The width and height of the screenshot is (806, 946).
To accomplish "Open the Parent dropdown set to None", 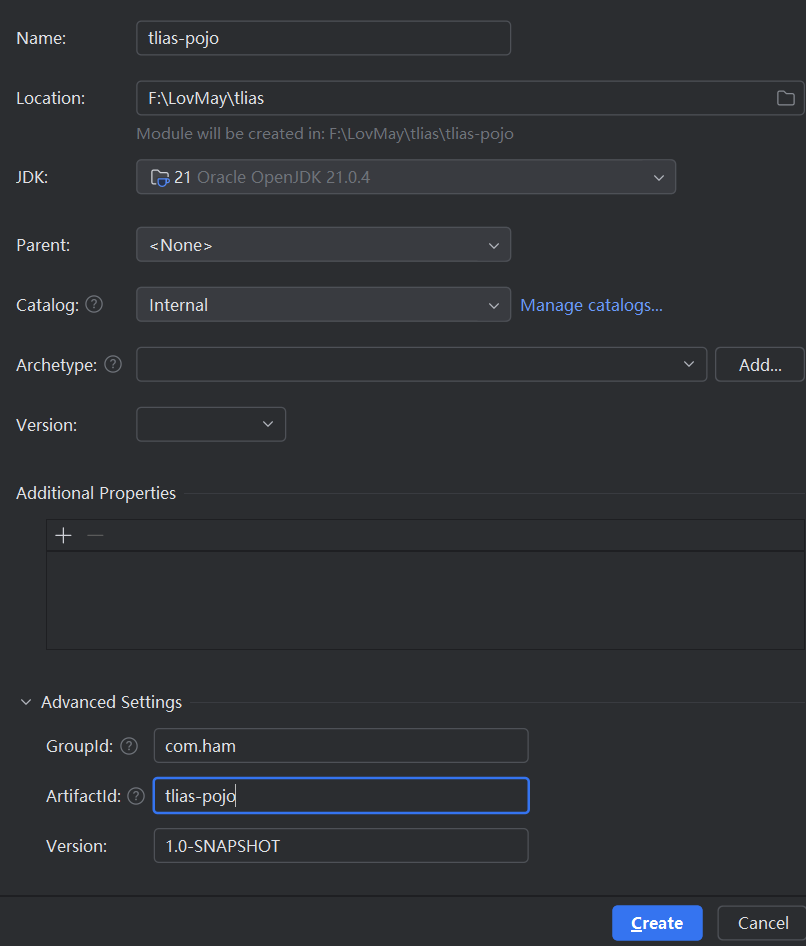I will click(323, 245).
